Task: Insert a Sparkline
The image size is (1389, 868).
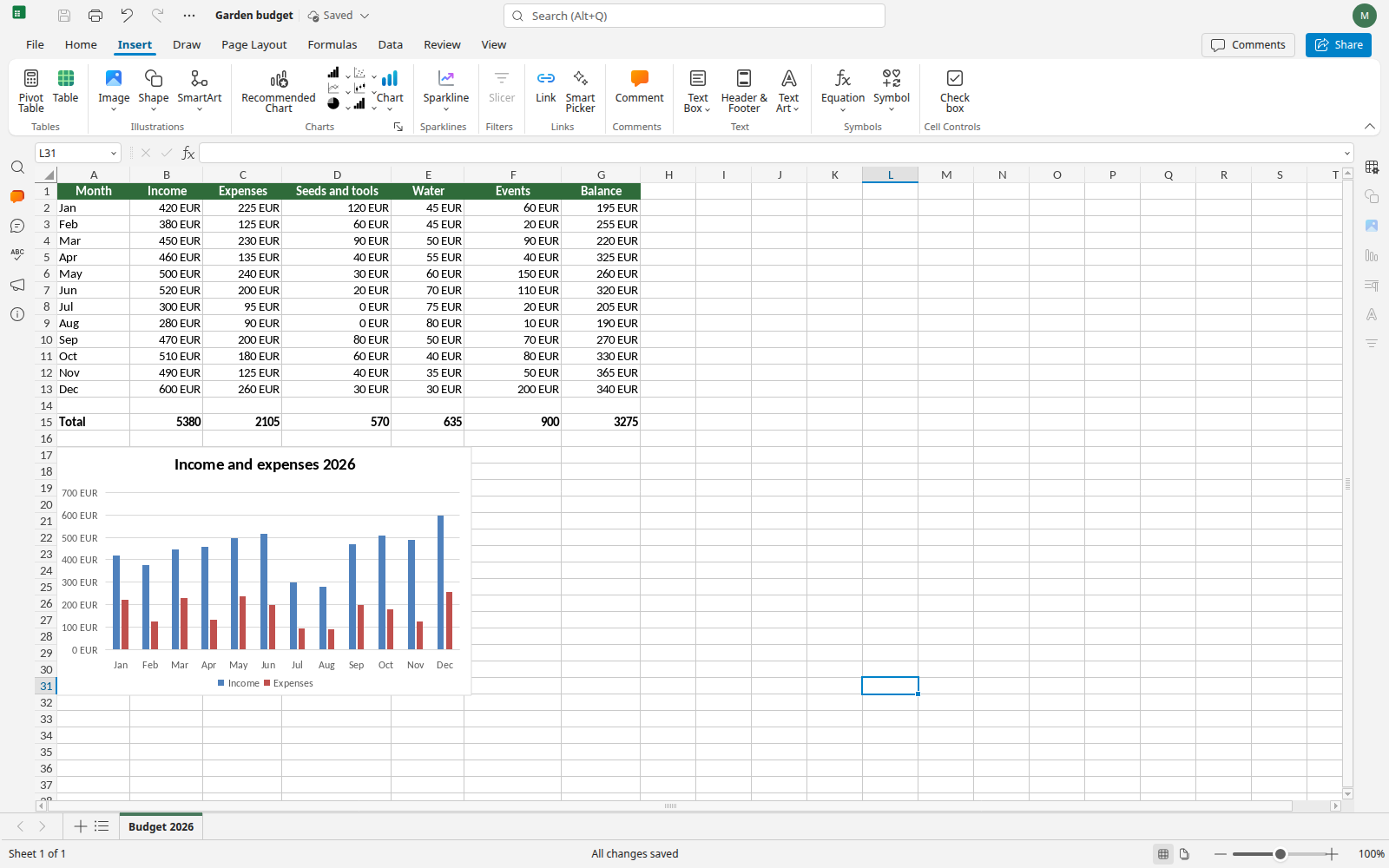Action: point(446,90)
